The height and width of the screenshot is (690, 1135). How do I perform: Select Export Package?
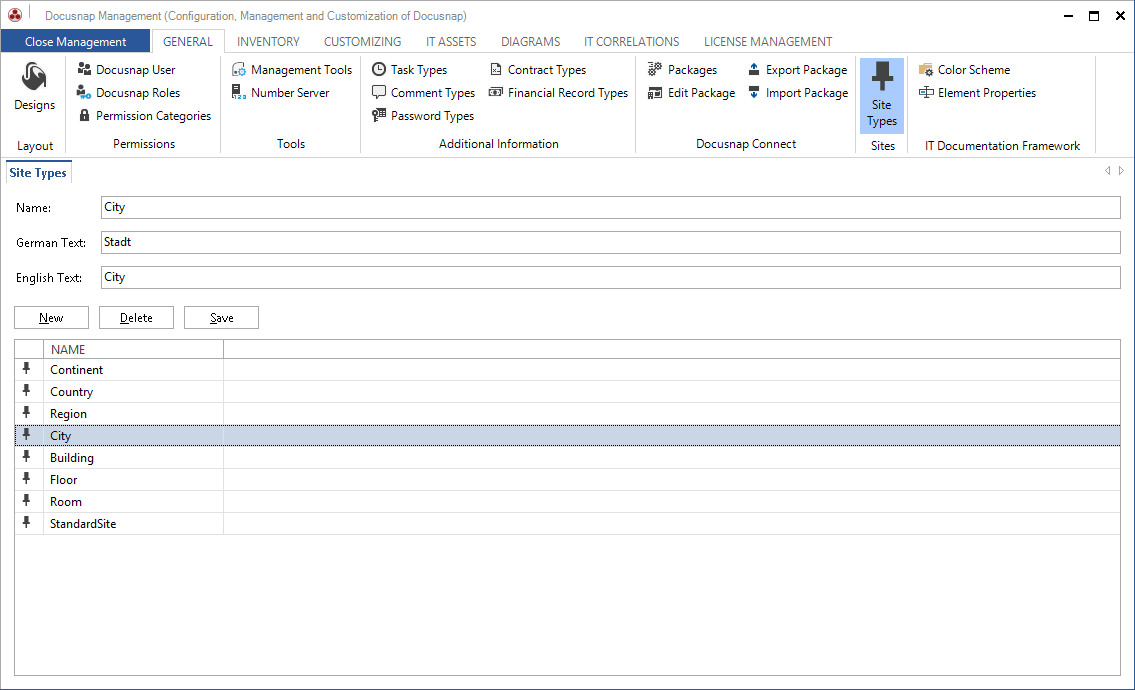point(797,70)
